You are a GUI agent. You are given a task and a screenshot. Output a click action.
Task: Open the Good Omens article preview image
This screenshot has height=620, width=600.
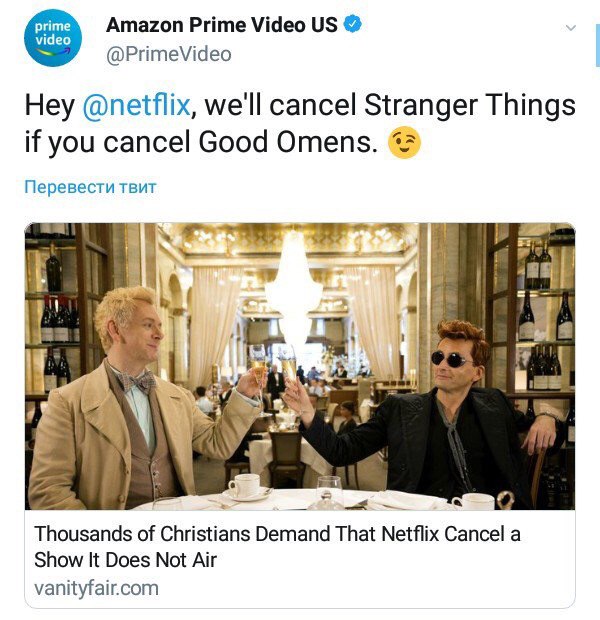[x=300, y=366]
